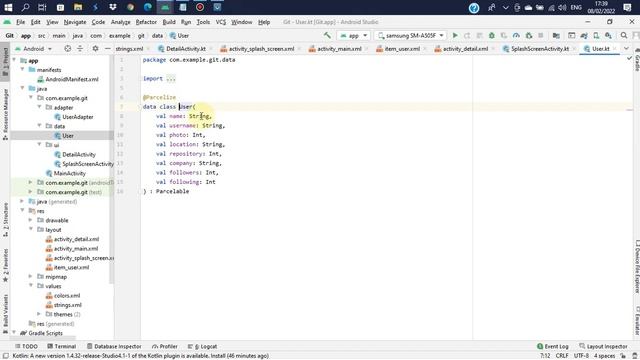The width and height of the screenshot is (640, 360).
Task: Click the Search Everywhere magnifier icon
Action: [x=624, y=36]
